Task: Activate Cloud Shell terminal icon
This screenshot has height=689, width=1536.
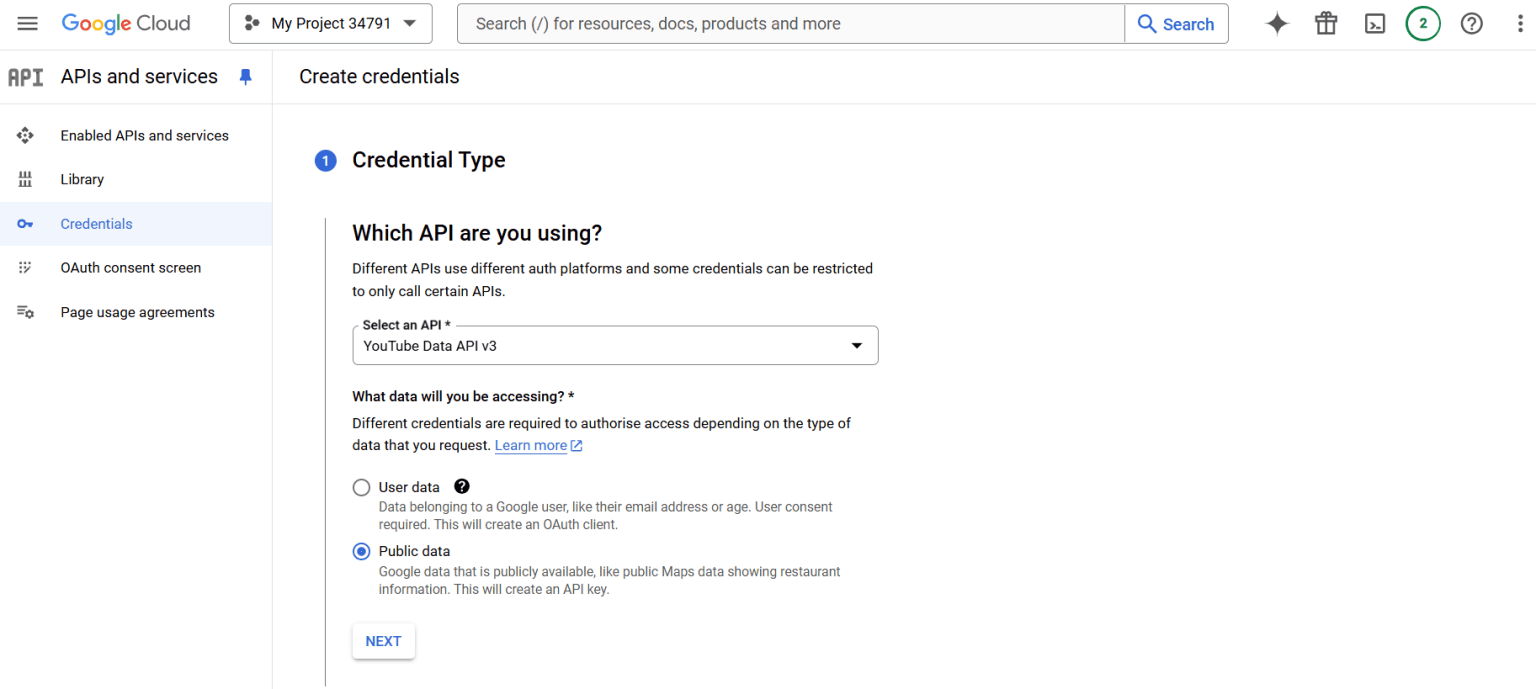Action: [x=1375, y=24]
